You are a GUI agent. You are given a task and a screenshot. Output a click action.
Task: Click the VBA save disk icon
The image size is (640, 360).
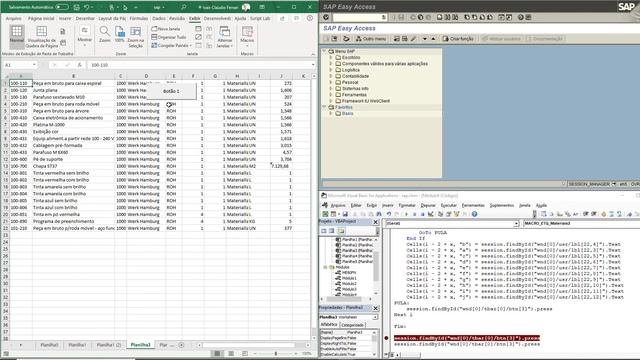pyautogui.click(x=345, y=214)
